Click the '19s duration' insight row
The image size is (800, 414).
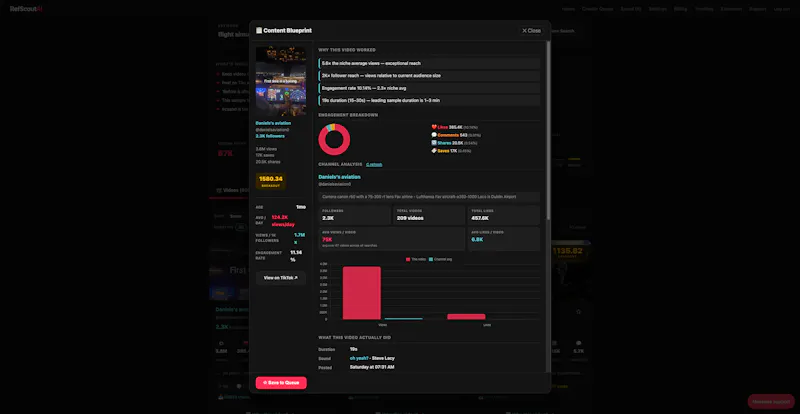click(x=429, y=100)
